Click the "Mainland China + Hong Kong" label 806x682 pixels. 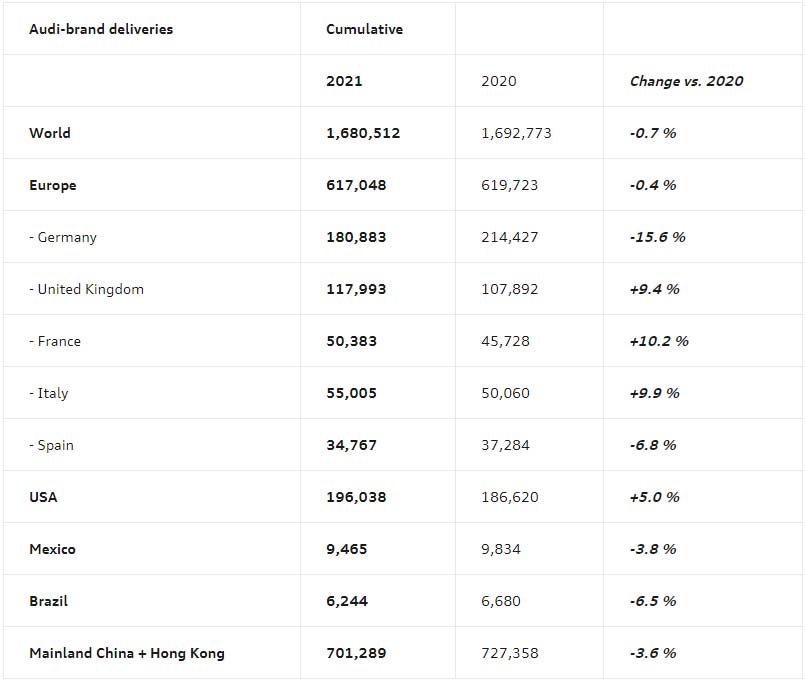[x=127, y=653]
